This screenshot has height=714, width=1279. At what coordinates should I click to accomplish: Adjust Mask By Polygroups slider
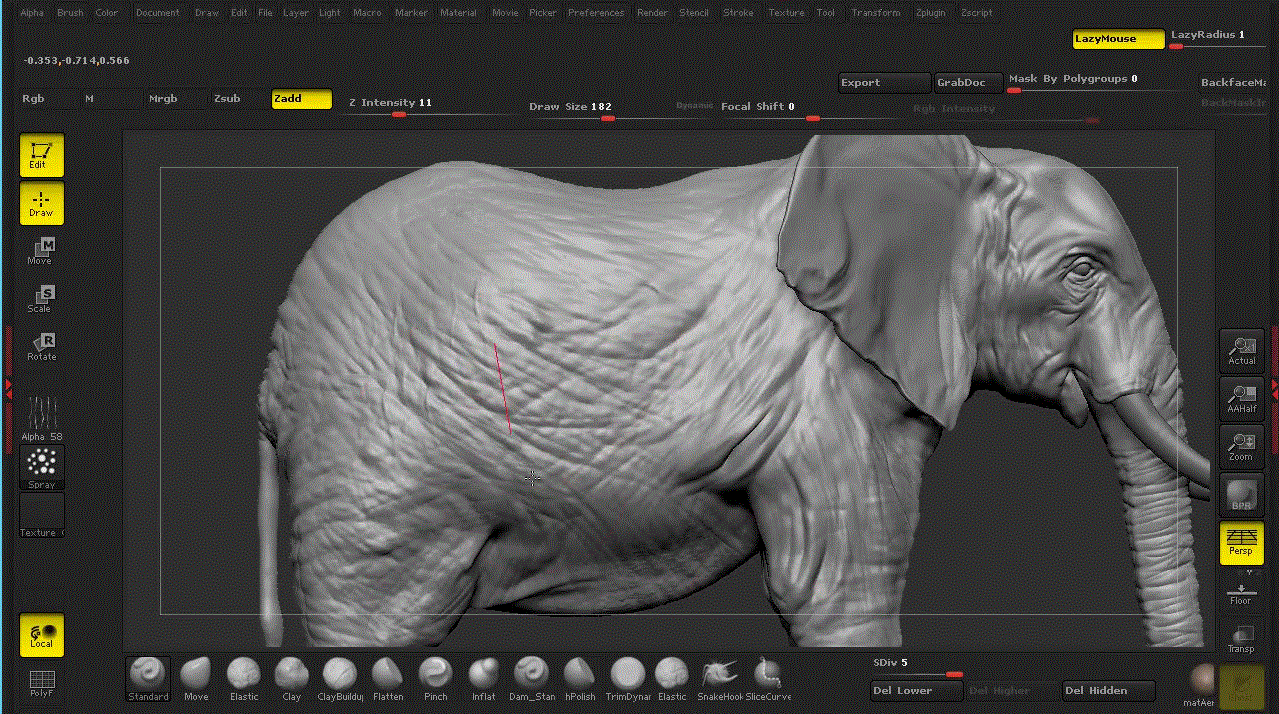1096,83
